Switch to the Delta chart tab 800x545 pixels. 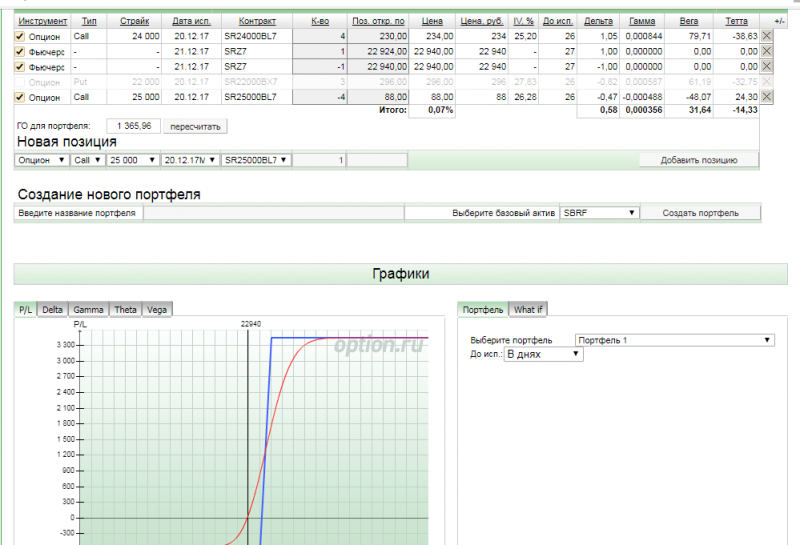(52, 310)
